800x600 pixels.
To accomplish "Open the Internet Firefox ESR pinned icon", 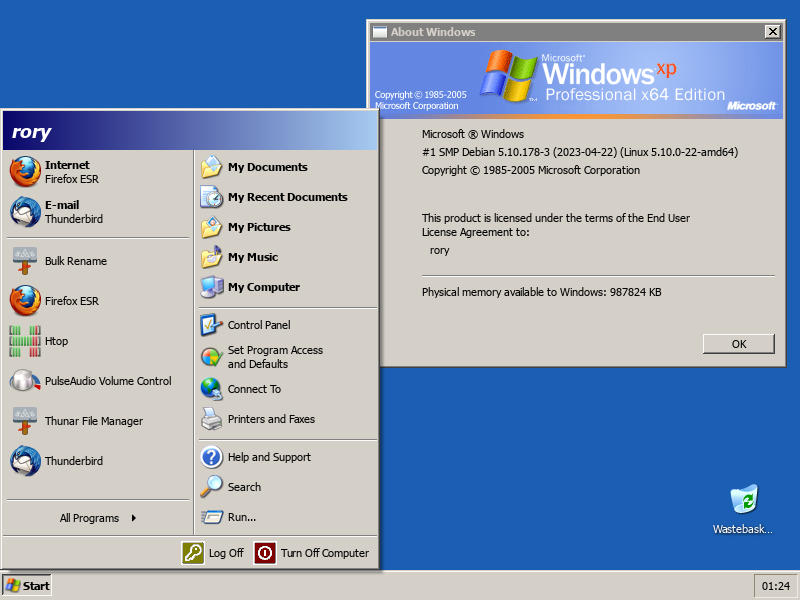I will (x=25, y=171).
